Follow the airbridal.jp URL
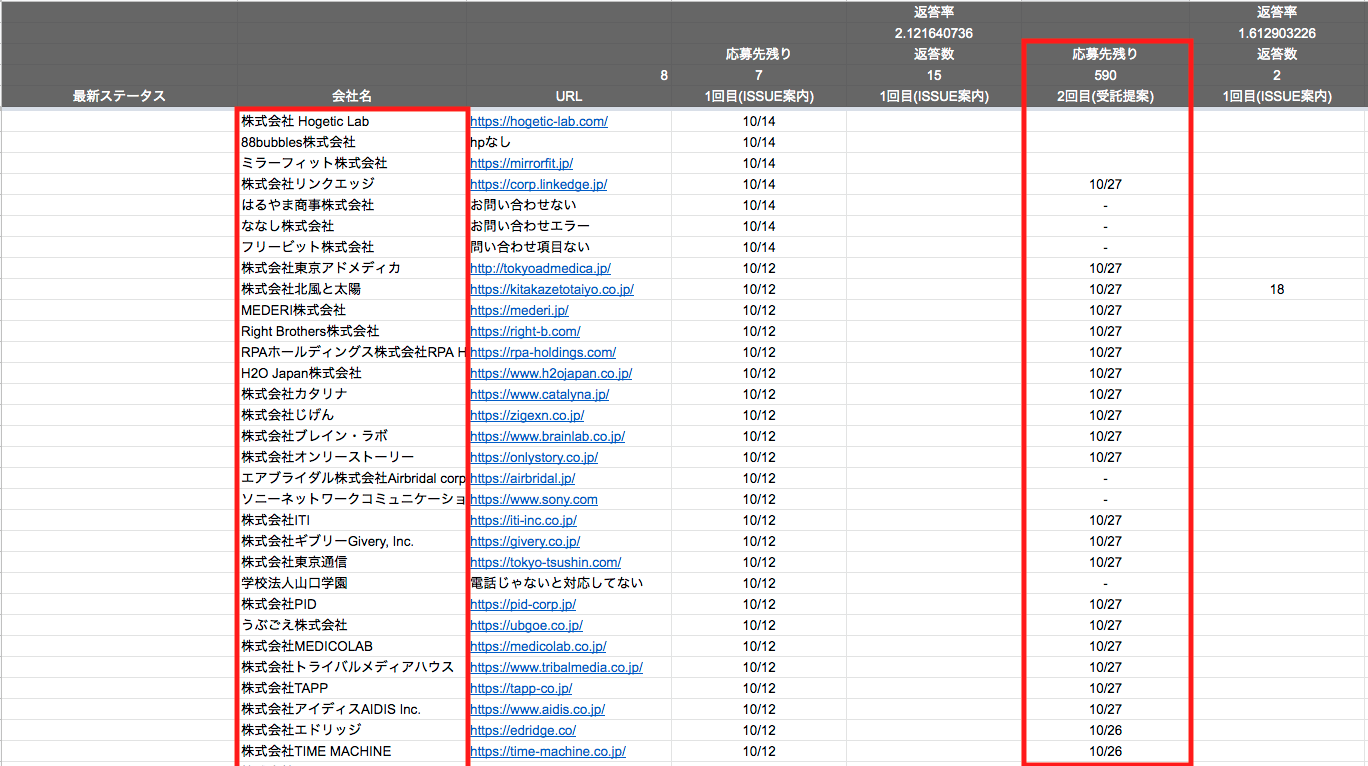The height and width of the screenshot is (766, 1368). pyautogui.click(x=522, y=478)
